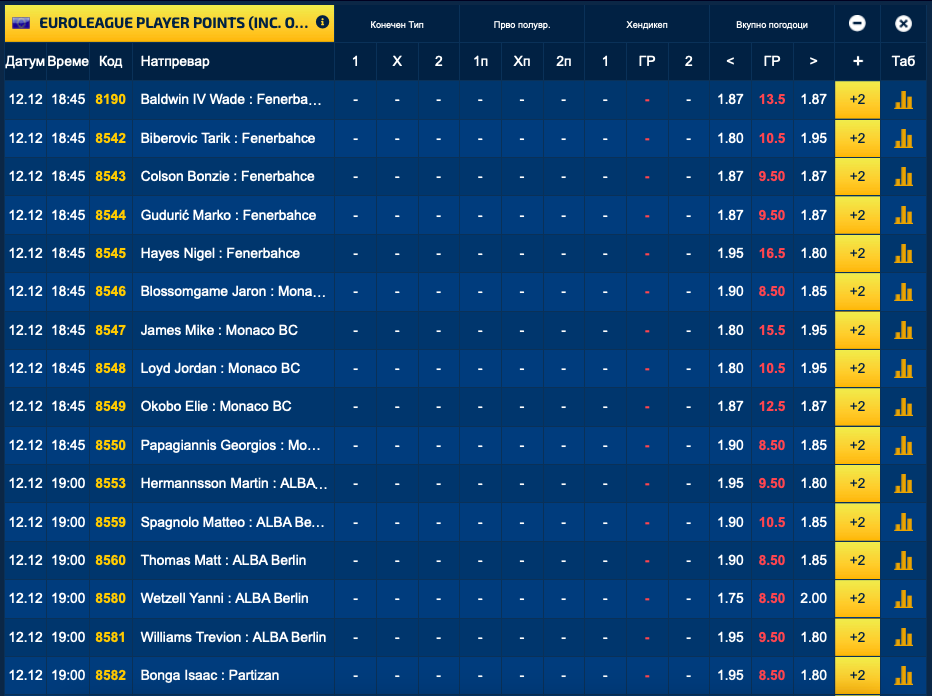
Task: Expand more bets for Hermannsson Martin
Action: click(x=857, y=483)
